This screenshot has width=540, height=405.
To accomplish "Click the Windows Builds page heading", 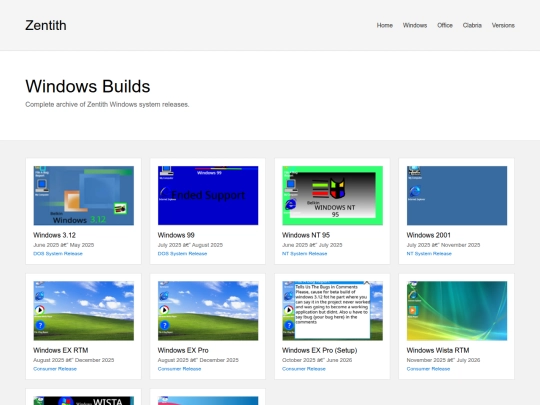I will pyautogui.click(x=88, y=86).
